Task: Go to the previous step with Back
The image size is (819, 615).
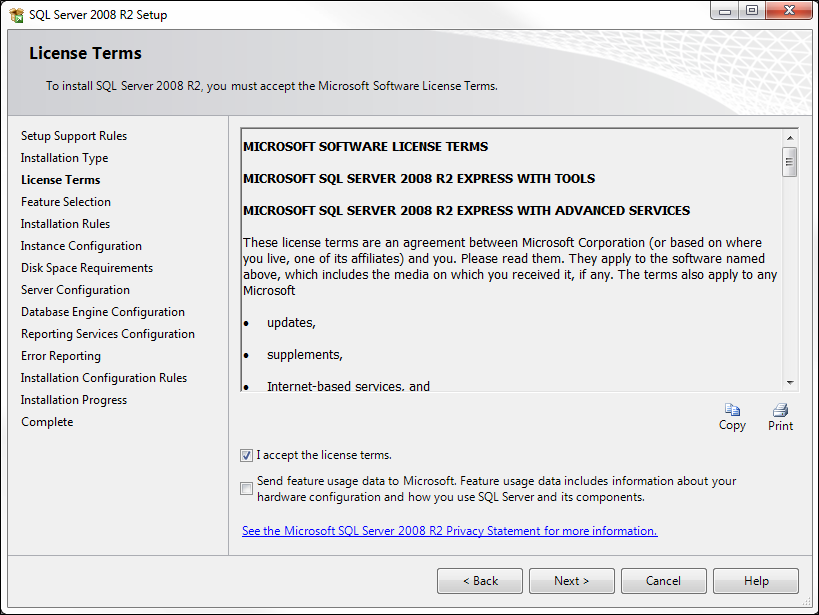Action: (480, 581)
